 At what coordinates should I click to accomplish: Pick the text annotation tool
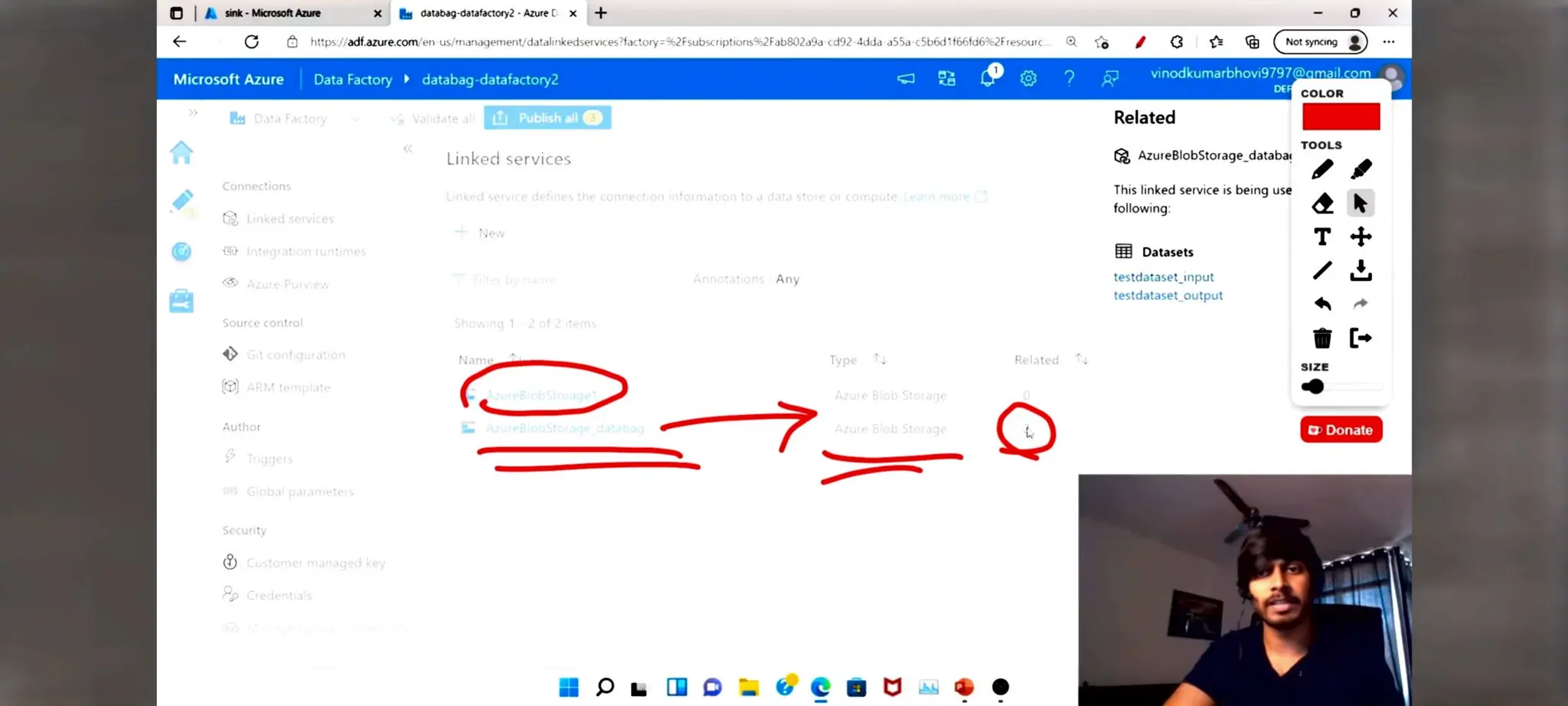(1322, 237)
